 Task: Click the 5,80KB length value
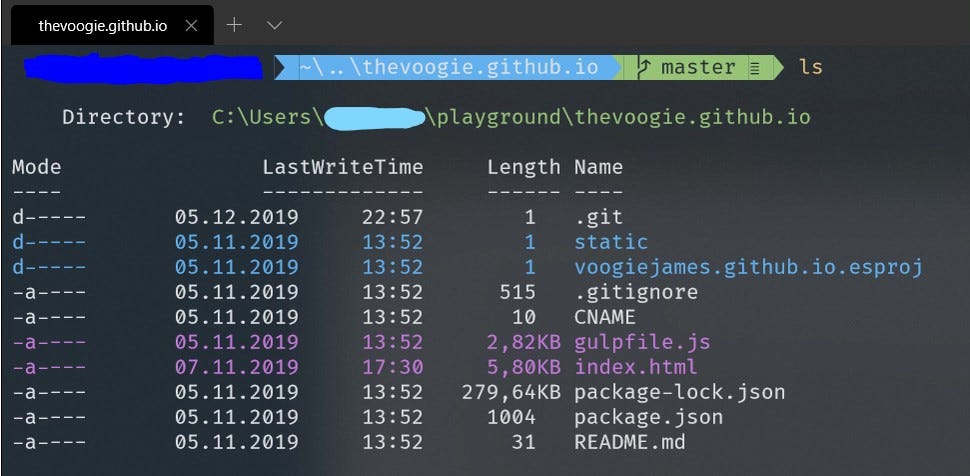523,367
